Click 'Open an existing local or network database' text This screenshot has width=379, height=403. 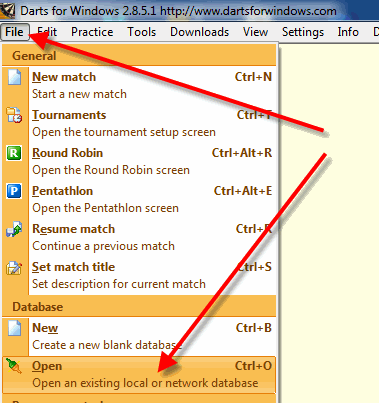click(x=145, y=383)
